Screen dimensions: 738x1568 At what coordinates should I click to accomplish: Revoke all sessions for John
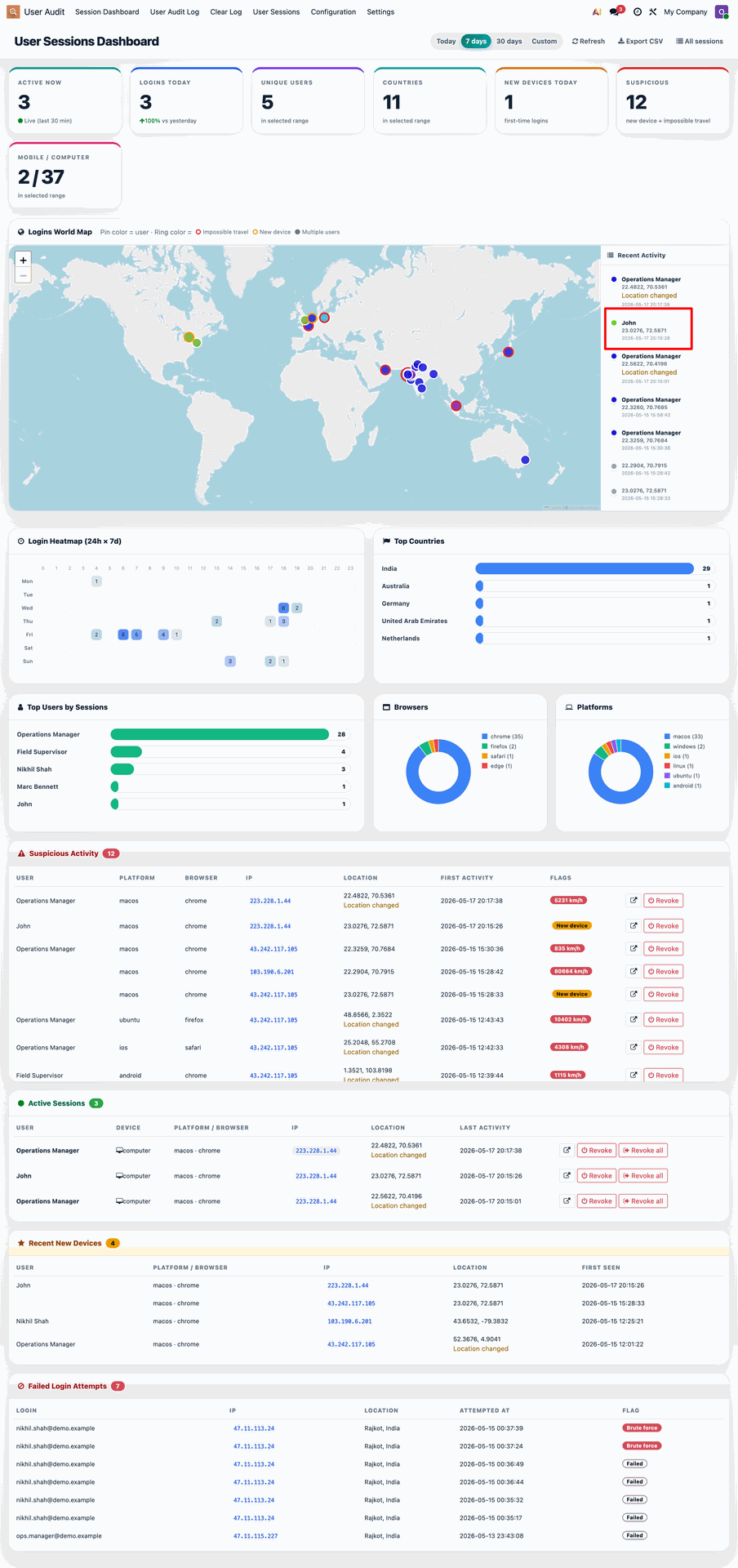(x=643, y=1175)
